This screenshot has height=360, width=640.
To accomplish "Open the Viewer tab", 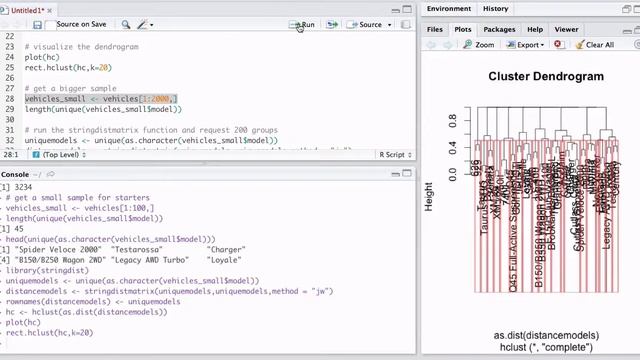I will [566, 29].
